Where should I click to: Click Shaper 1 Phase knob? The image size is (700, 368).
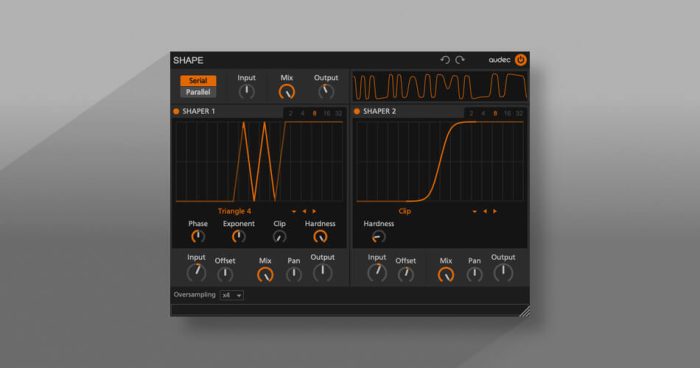click(x=198, y=237)
